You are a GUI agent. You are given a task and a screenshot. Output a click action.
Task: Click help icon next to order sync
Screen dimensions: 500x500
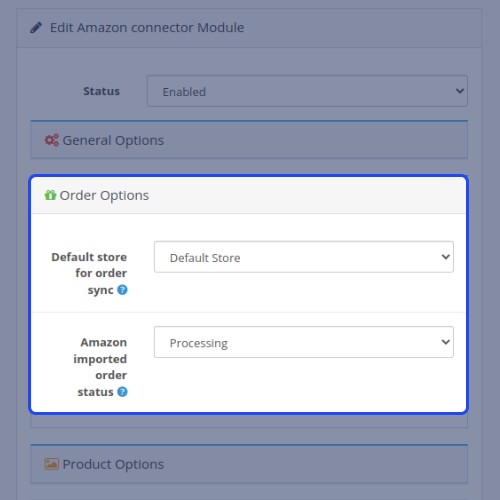point(122,290)
